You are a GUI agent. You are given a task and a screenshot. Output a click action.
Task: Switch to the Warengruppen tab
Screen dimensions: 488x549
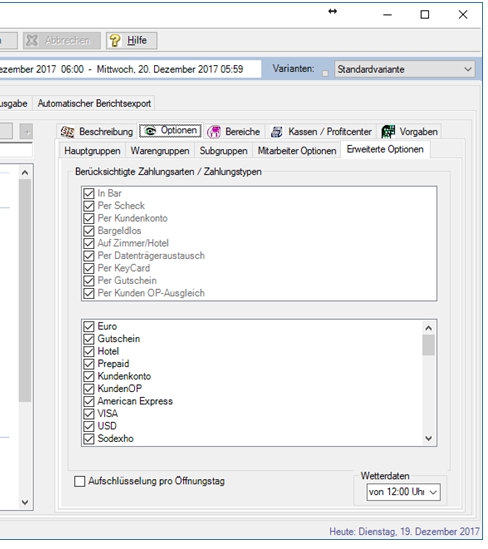[x=160, y=151]
